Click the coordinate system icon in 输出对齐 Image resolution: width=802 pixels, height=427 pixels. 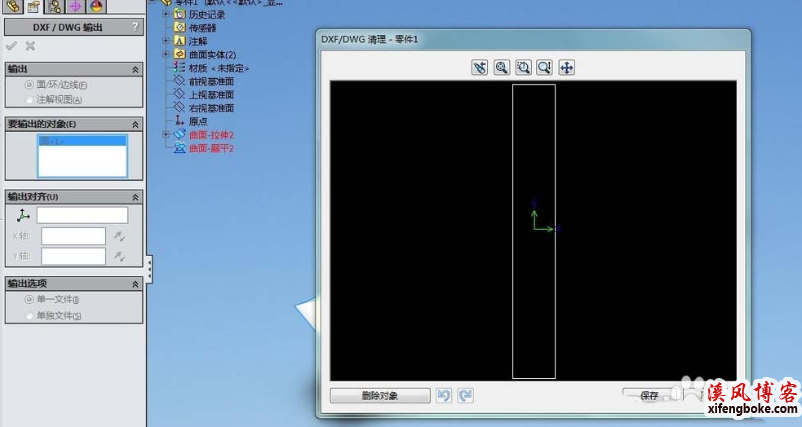click(x=23, y=215)
